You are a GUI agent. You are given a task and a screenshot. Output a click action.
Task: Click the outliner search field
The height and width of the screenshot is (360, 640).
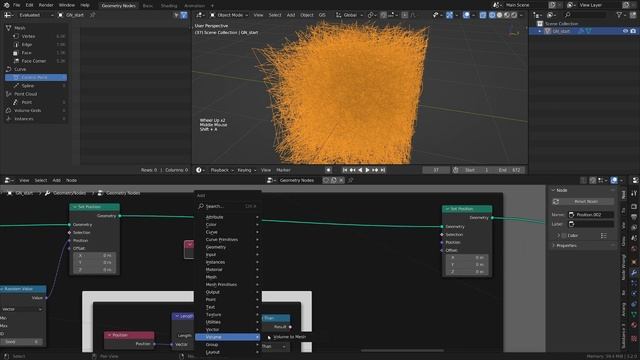(x=586, y=15)
